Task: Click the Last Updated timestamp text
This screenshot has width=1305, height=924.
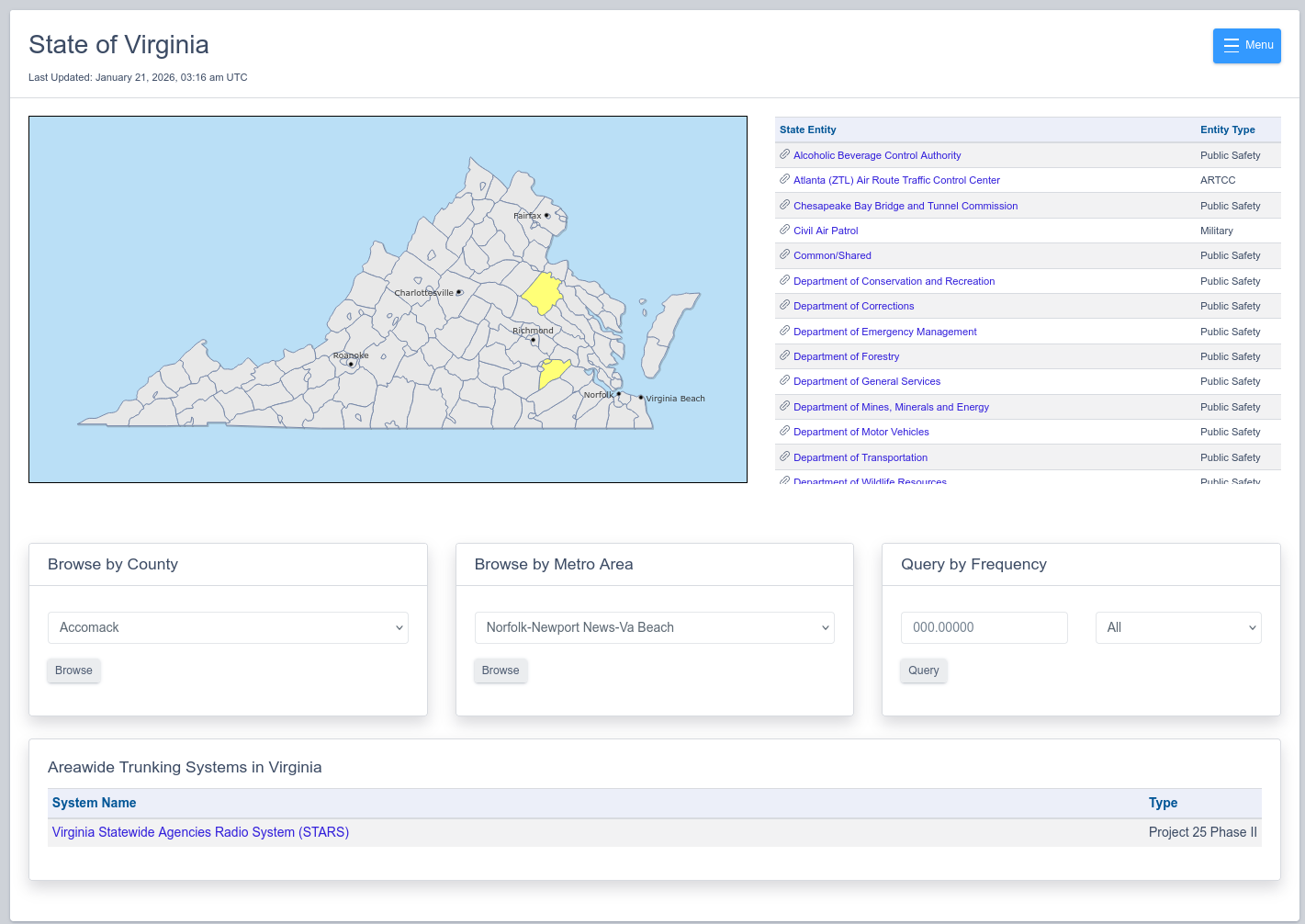Action: (138, 77)
